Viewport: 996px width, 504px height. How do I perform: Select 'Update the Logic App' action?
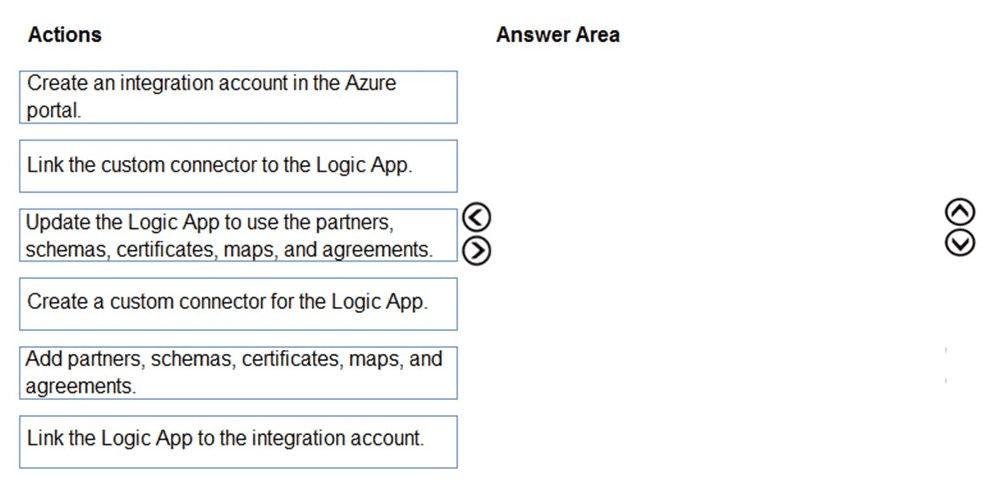click(238, 235)
